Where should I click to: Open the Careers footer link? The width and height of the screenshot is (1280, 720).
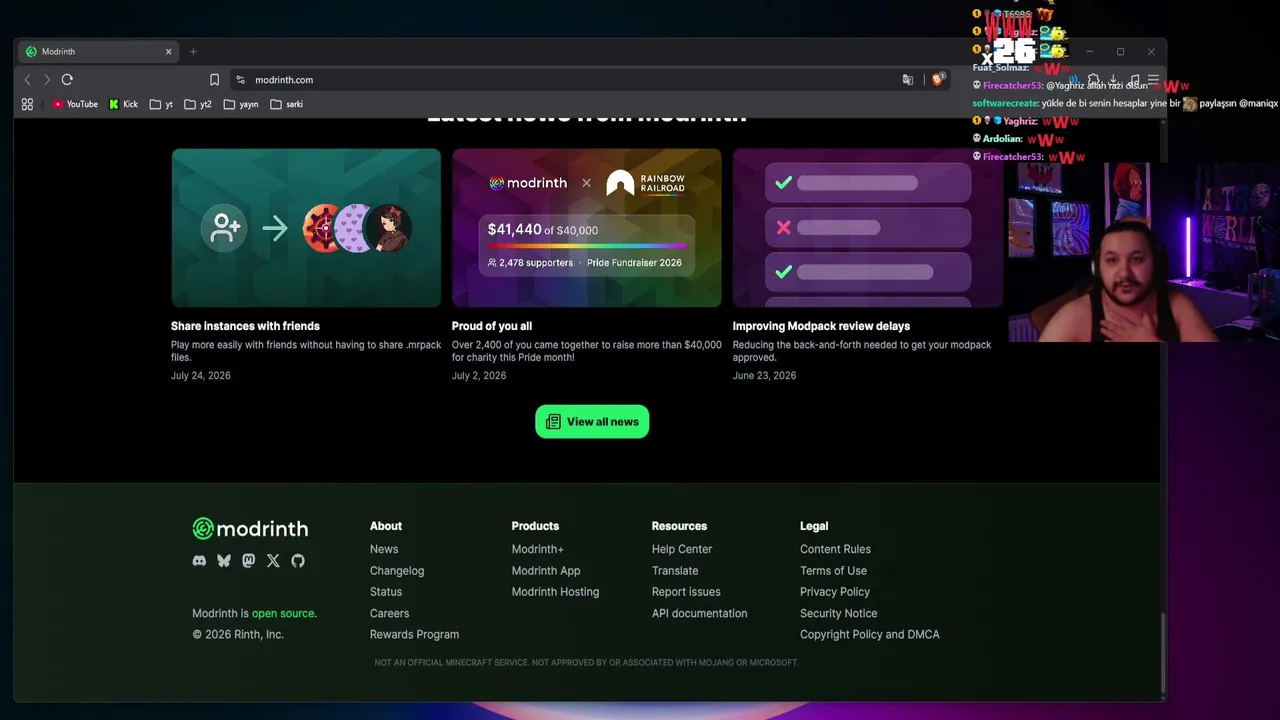389,614
